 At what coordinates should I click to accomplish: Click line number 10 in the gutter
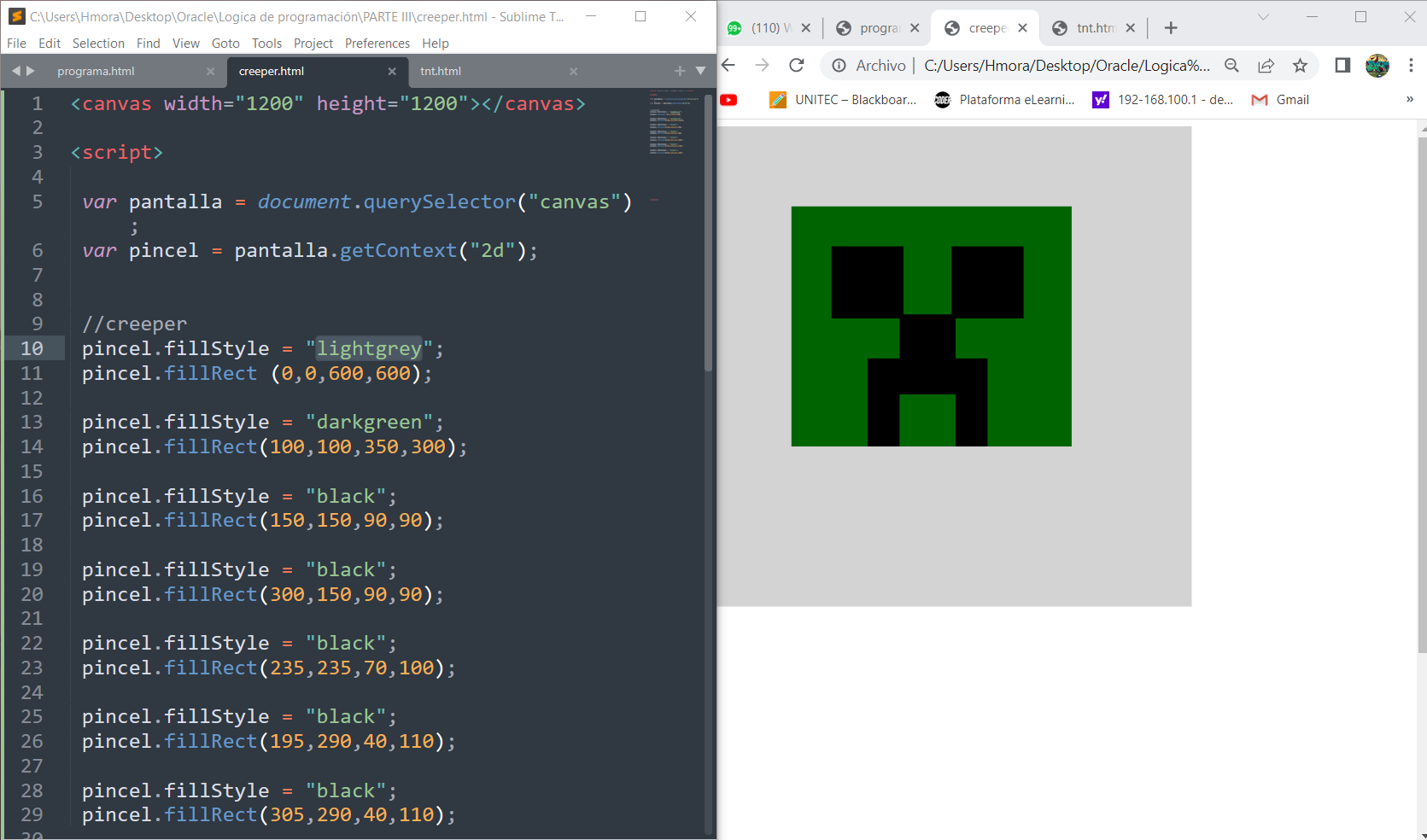coord(32,348)
